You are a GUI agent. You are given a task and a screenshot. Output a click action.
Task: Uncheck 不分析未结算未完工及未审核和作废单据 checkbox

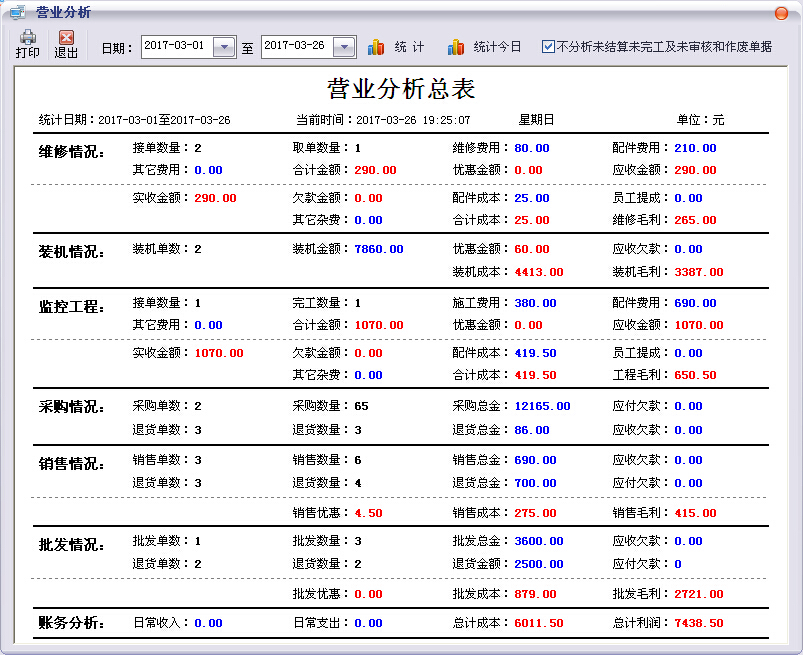click(x=548, y=47)
